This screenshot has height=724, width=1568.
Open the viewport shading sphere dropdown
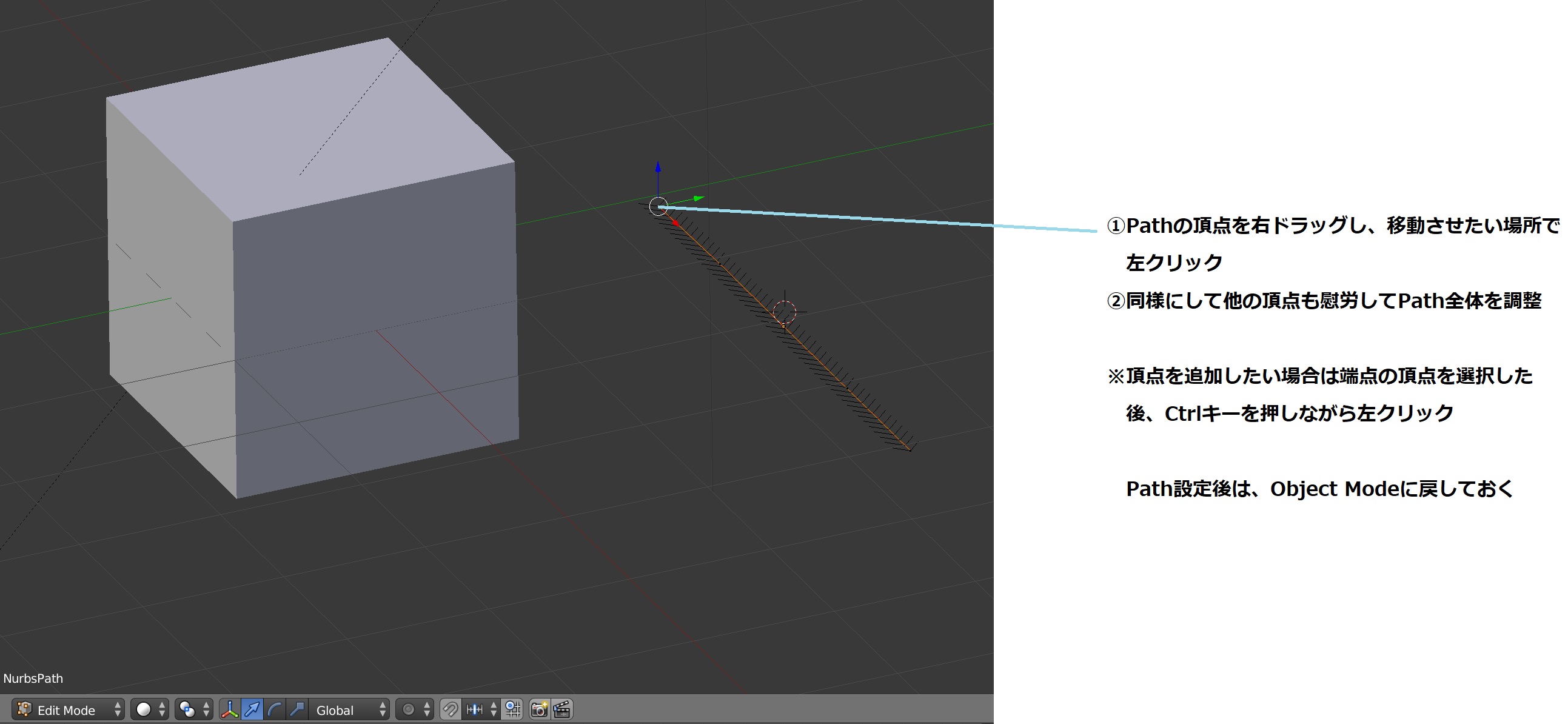149,709
